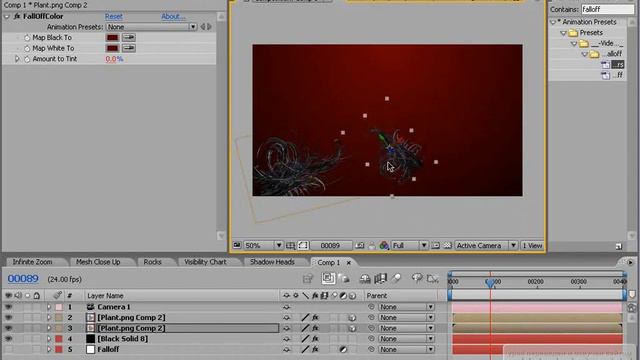The width and height of the screenshot is (640, 360).
Task: Open About for FallOffColor effect
Action: (173, 16)
